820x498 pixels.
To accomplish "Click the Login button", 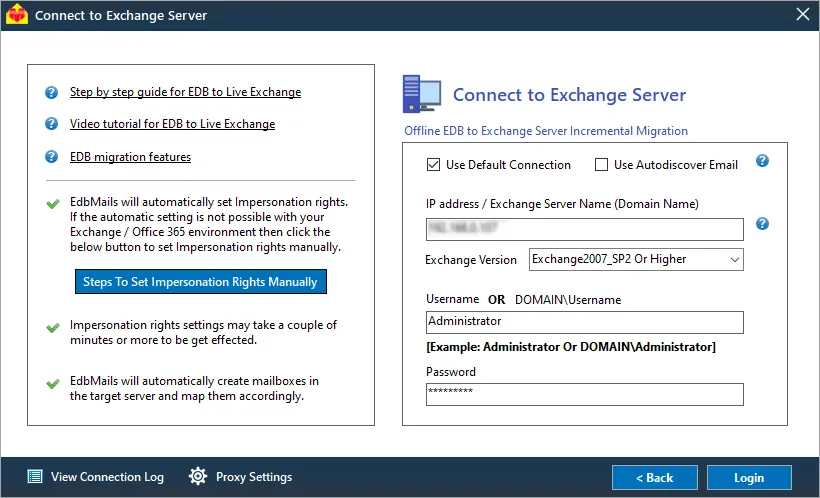I will pyautogui.click(x=749, y=478).
